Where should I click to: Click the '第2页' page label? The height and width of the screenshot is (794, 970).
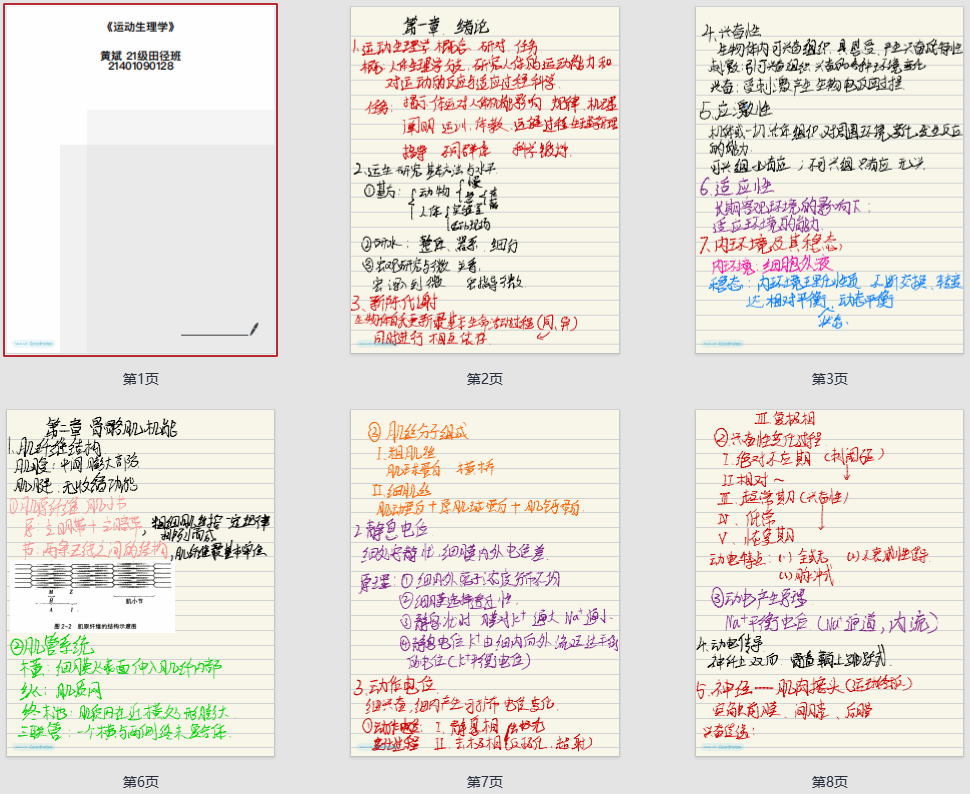coord(485,379)
